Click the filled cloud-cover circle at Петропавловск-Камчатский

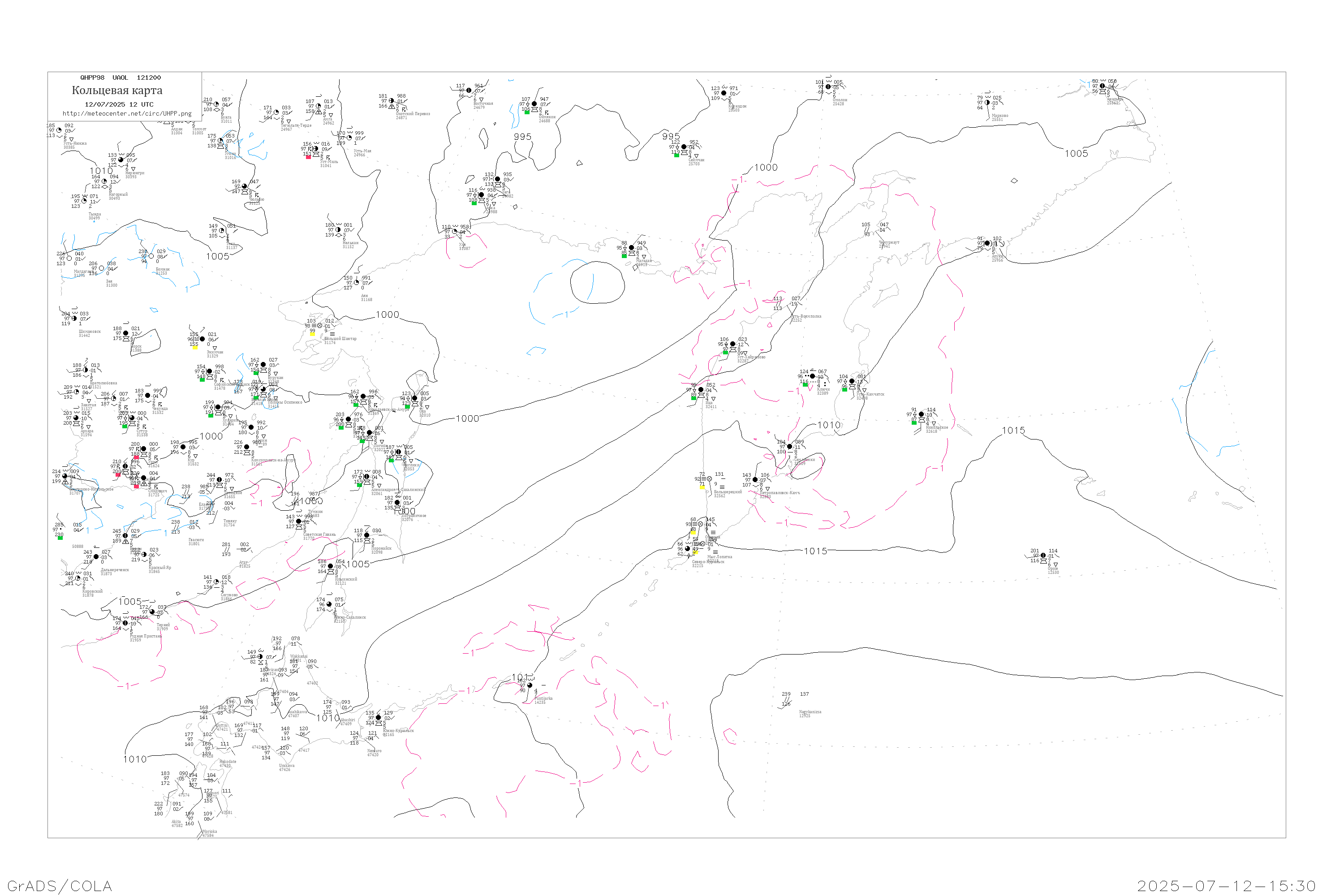(755, 480)
